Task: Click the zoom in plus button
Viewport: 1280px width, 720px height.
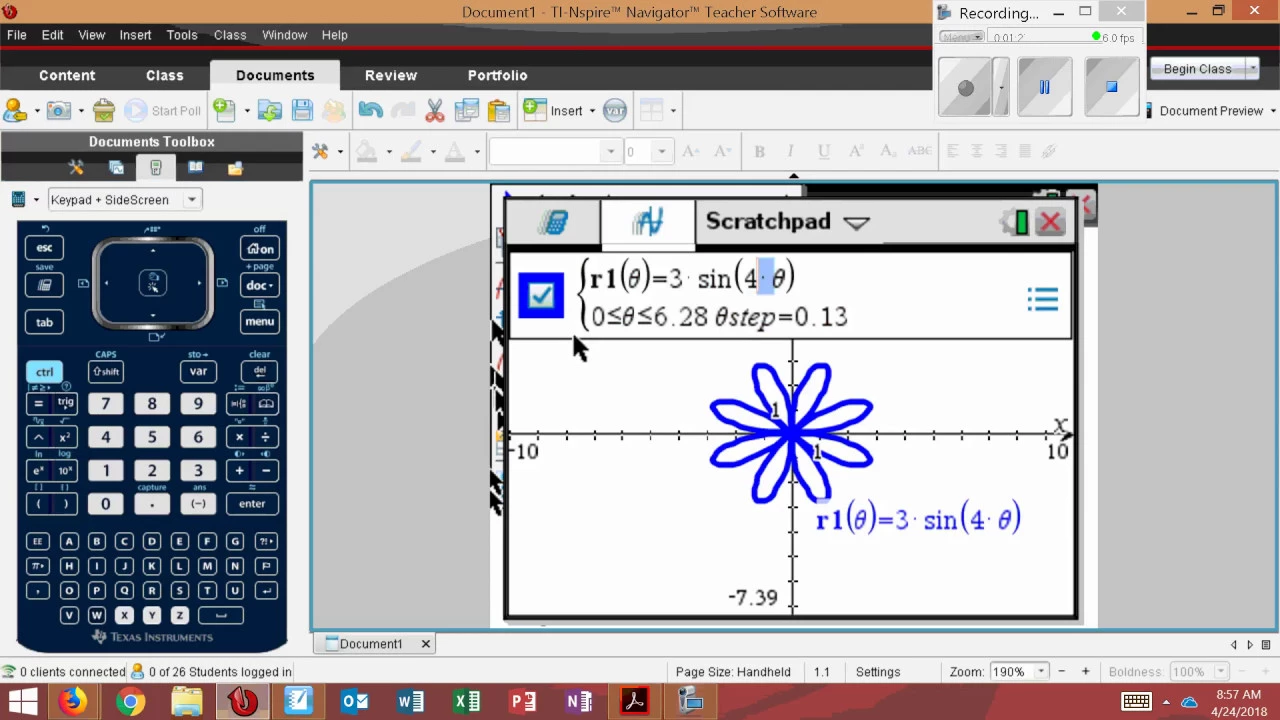Action: point(1085,672)
